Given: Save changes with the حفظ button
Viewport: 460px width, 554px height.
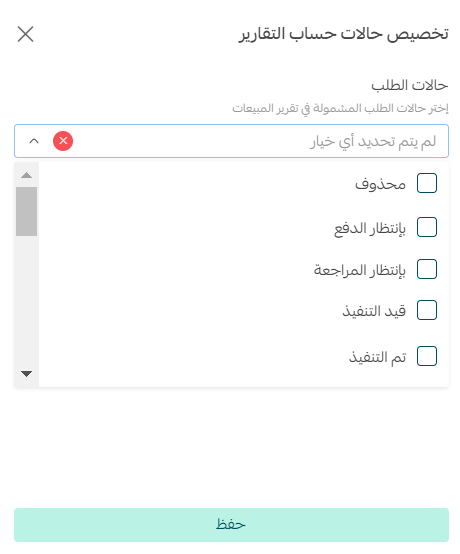Looking at the screenshot, I should tap(231, 525).
